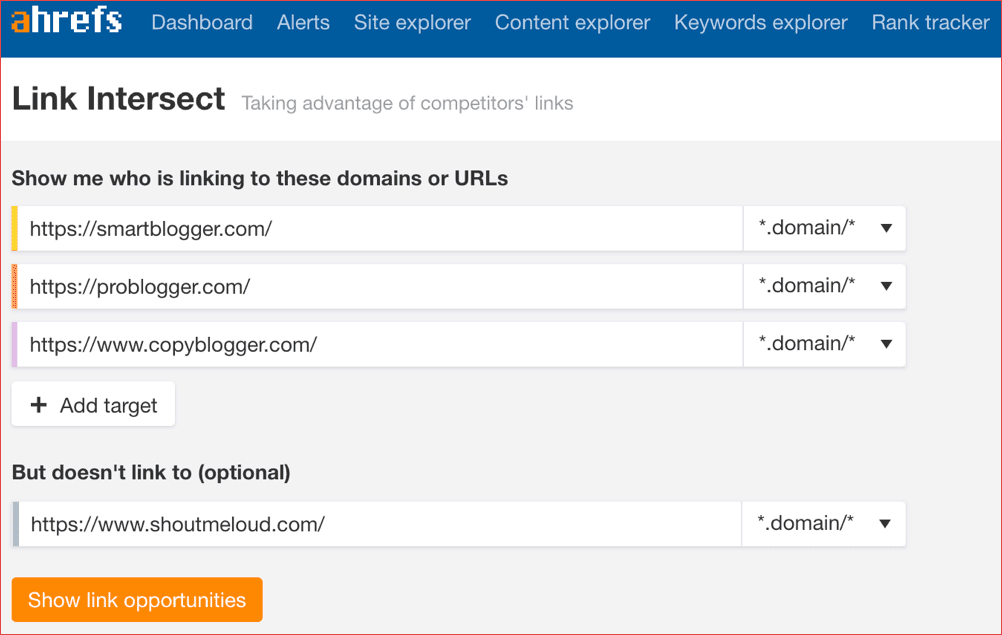Viewport: 1002px width, 635px height.
Task: Open mode dropdown for copyblogger.com row
Action: coord(824,344)
